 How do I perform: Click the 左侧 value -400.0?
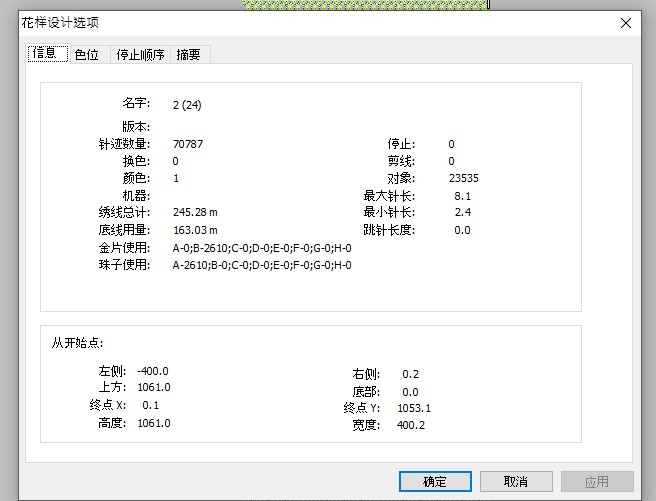pyautogui.click(x=153, y=371)
